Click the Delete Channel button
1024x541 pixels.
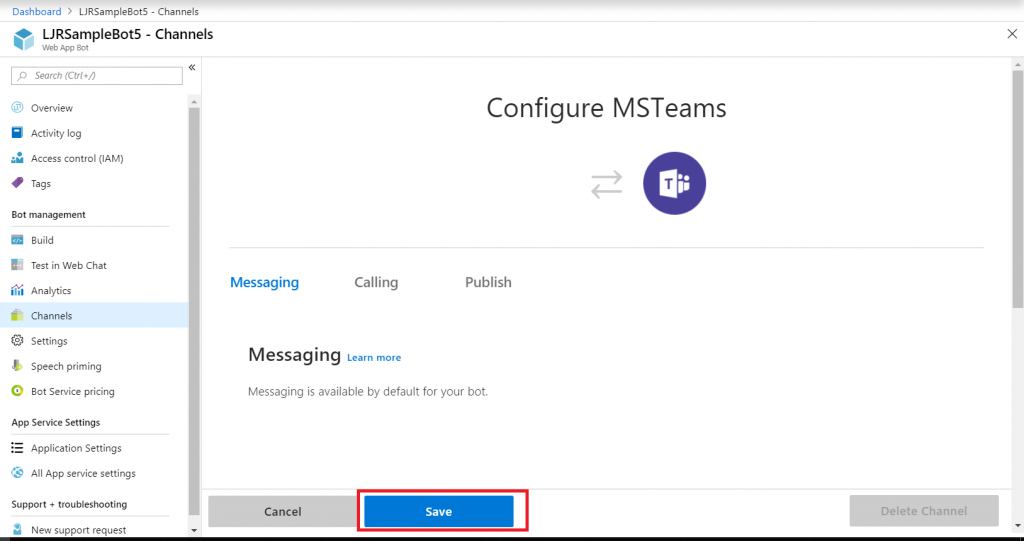click(x=924, y=511)
